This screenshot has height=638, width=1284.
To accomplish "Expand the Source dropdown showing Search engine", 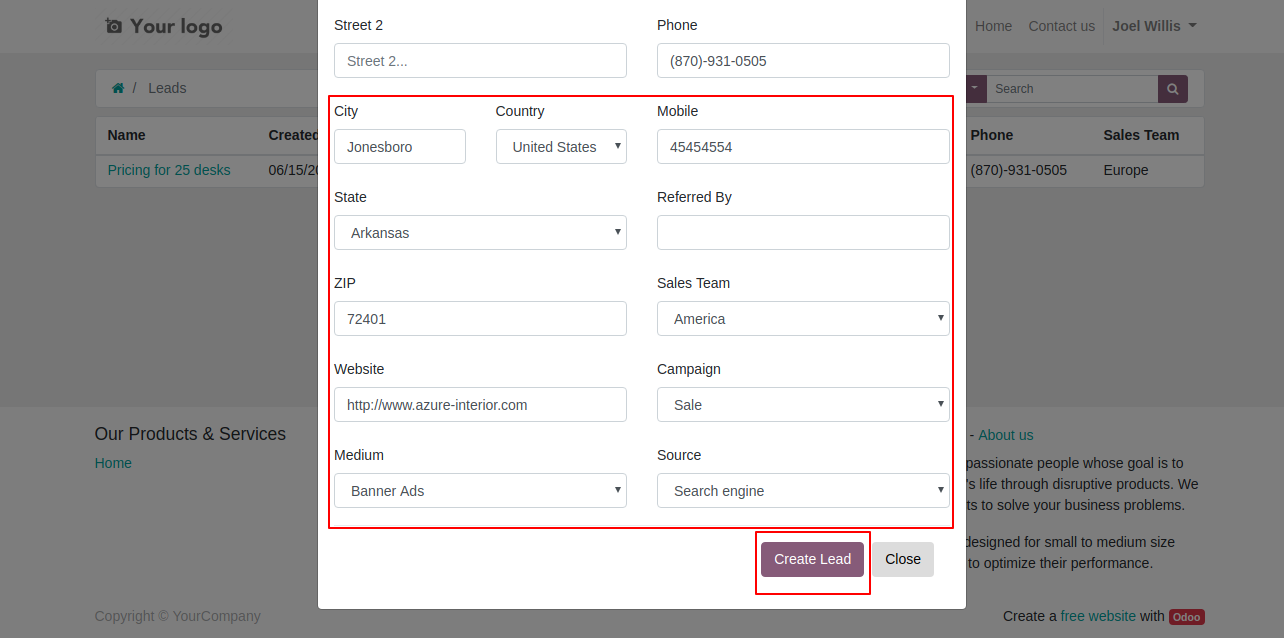I will [803, 490].
